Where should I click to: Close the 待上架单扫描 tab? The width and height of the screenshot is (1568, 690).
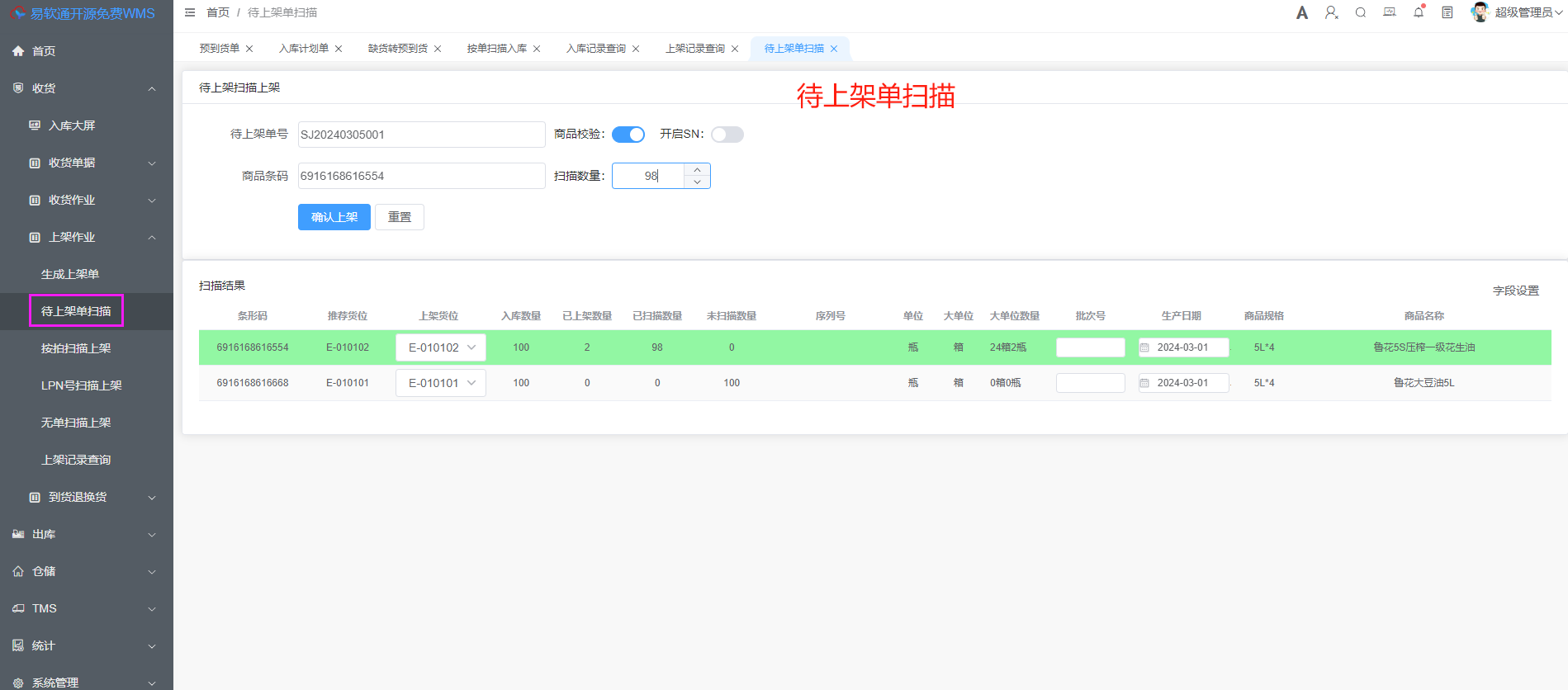[x=834, y=49]
